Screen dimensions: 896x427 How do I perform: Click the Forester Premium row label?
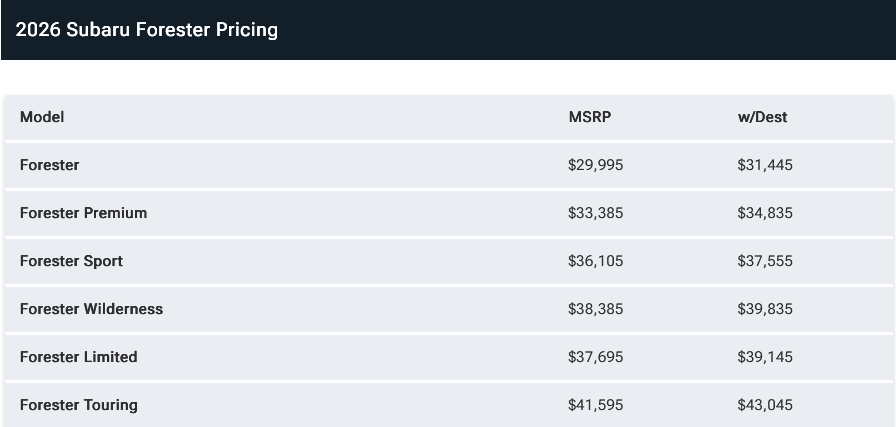coord(83,213)
